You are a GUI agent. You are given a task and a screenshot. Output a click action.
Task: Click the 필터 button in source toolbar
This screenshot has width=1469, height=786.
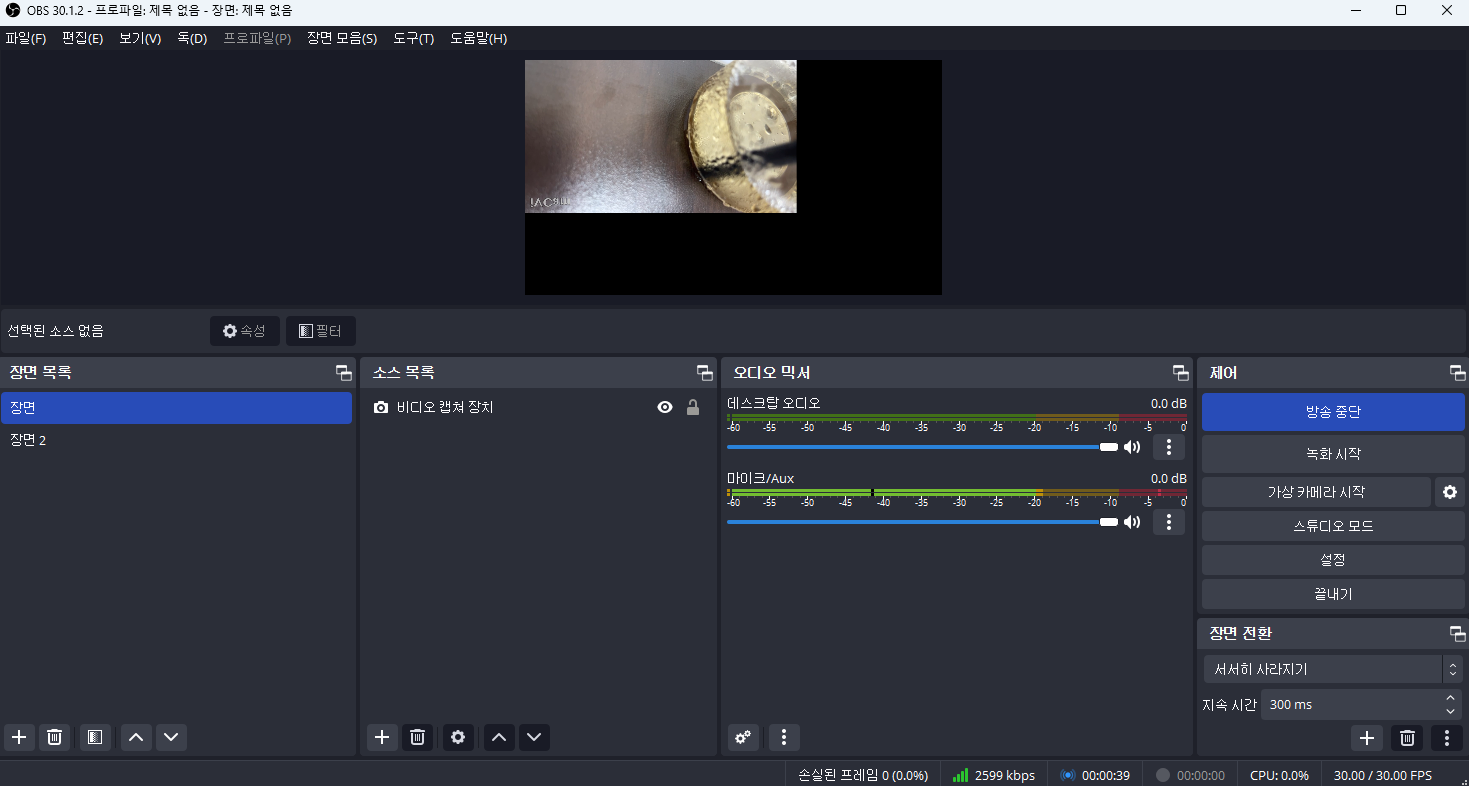[321, 331]
